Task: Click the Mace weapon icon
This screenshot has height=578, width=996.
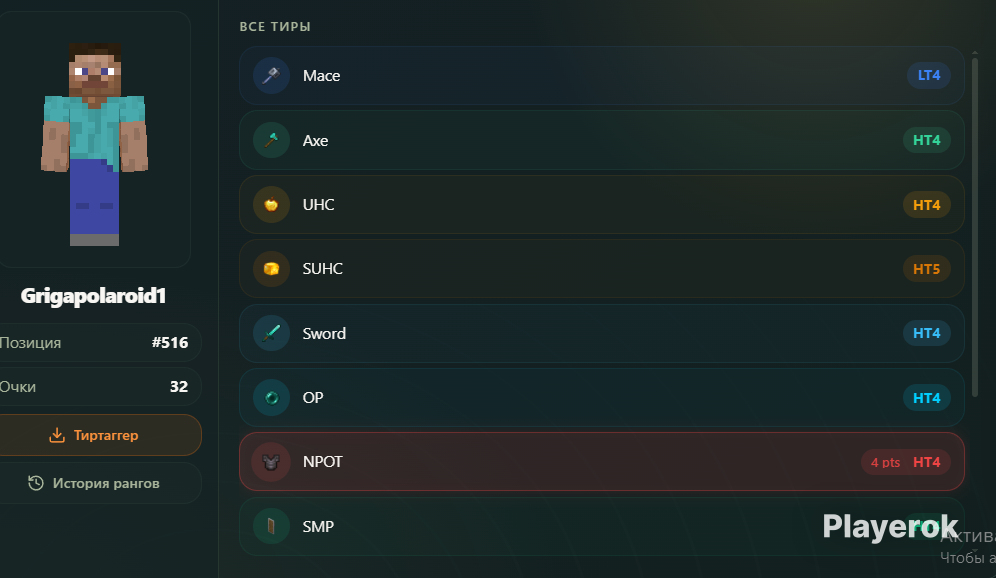Action: coord(271,76)
